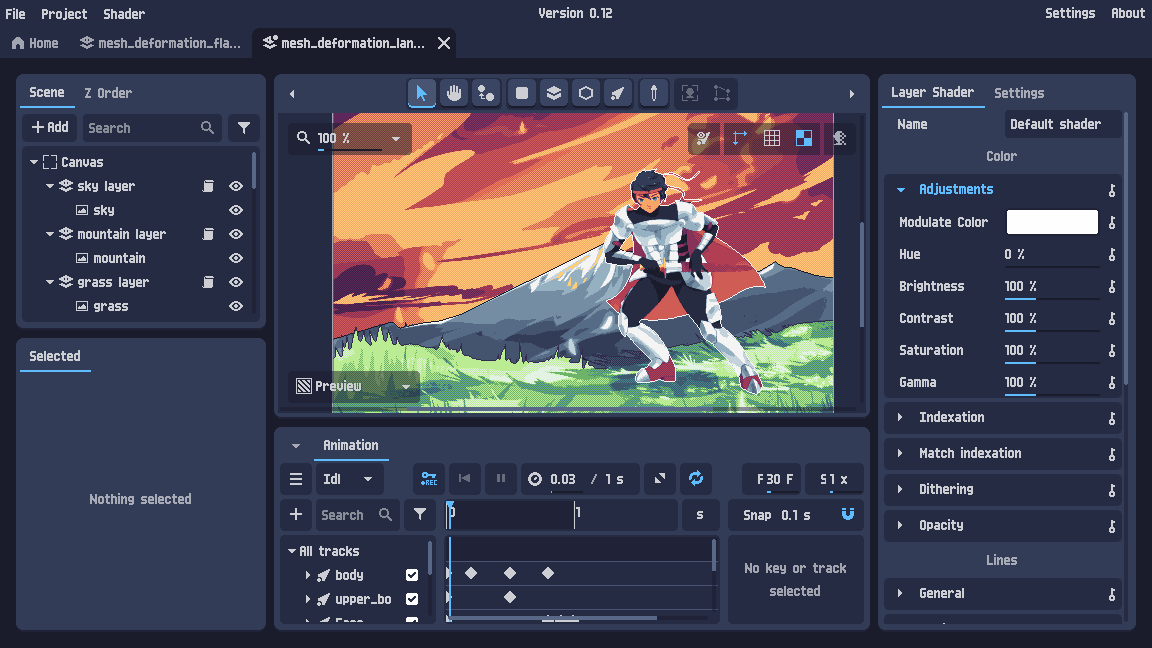Open the Modulate Color swatch
Image resolution: width=1152 pixels, height=648 pixels.
click(1051, 221)
